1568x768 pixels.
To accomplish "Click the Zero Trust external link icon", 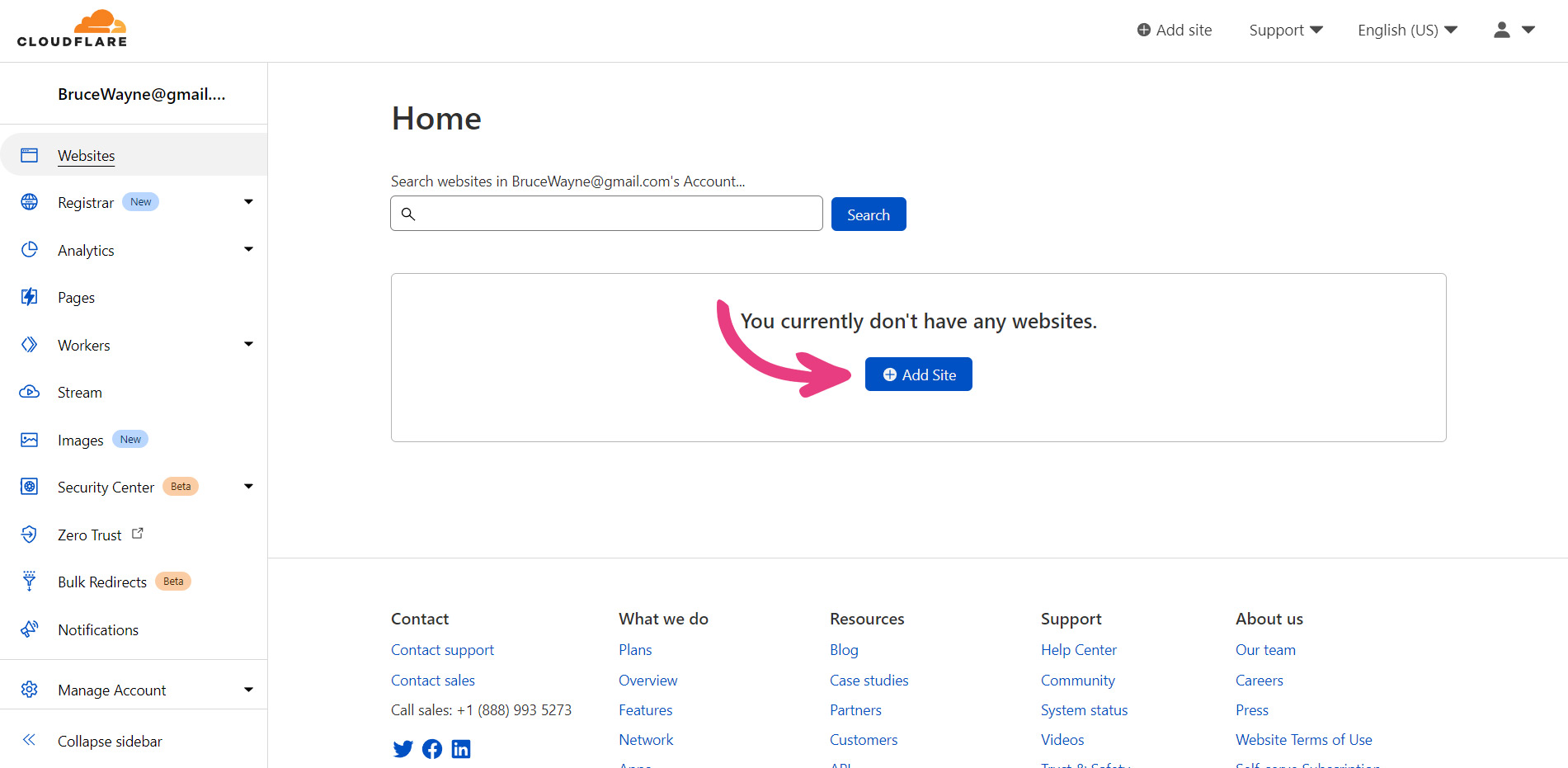I will coord(138,534).
